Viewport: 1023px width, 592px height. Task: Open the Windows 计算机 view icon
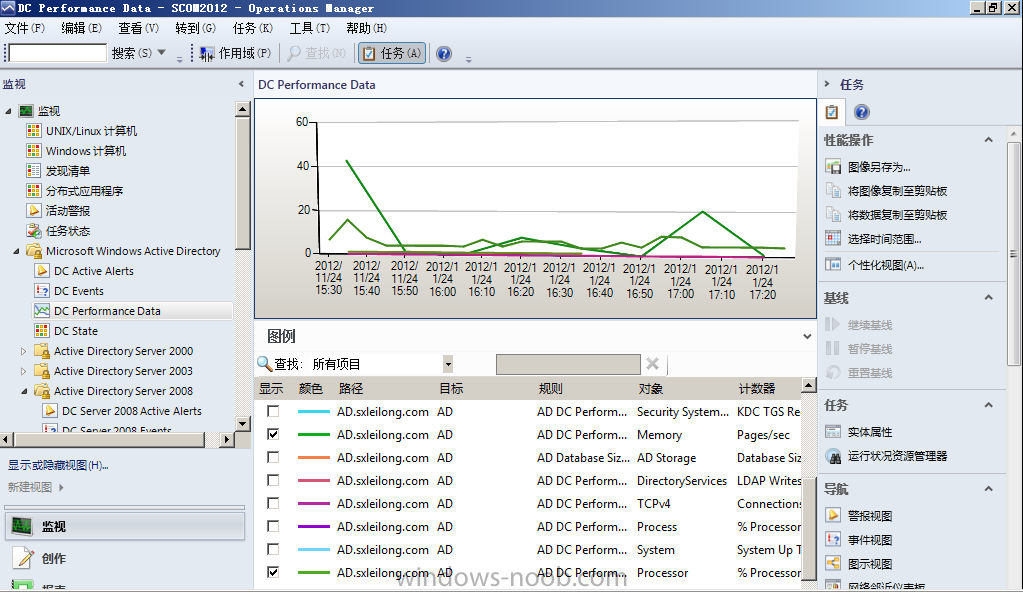click(34, 151)
